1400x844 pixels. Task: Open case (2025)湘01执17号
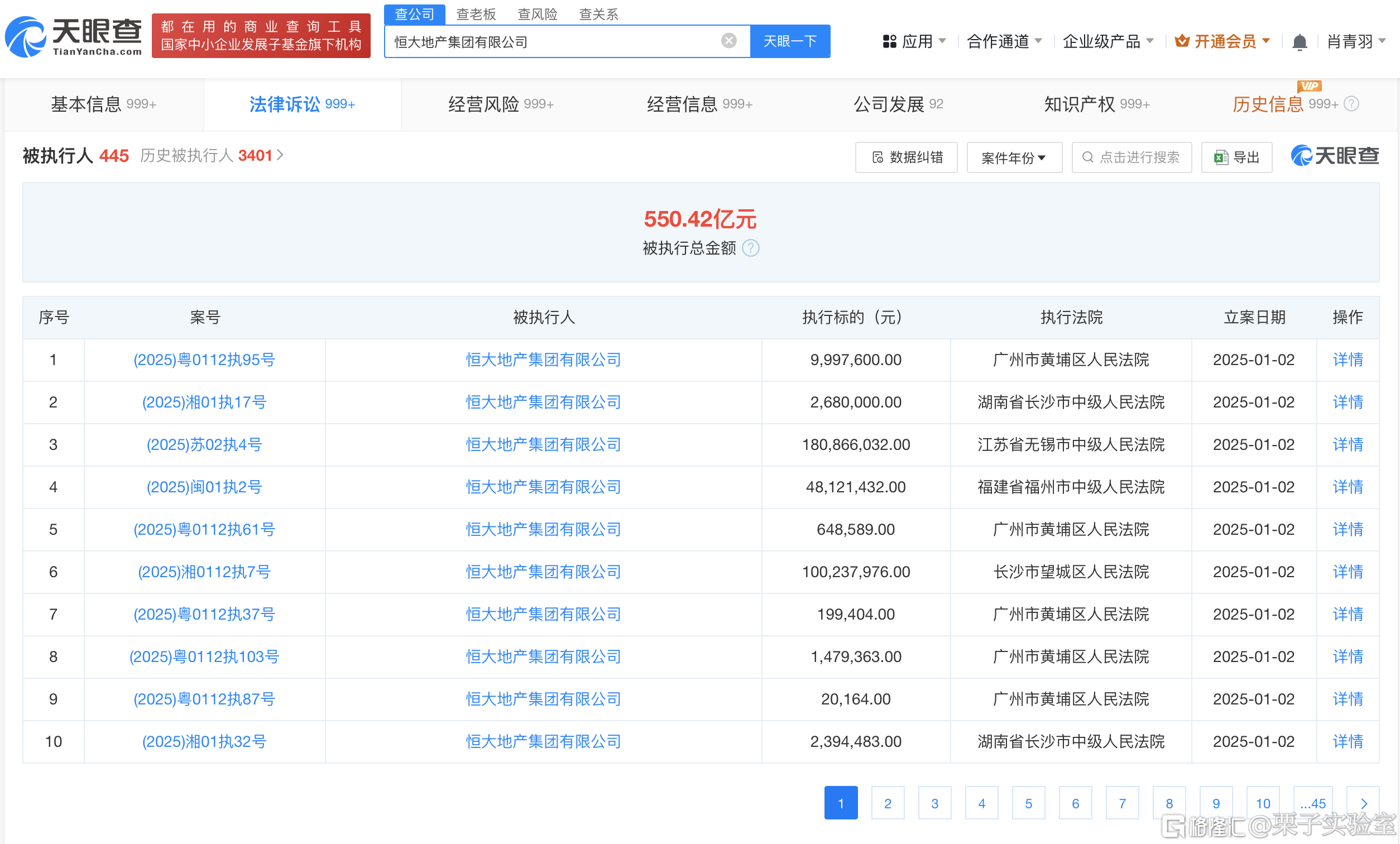tap(204, 402)
